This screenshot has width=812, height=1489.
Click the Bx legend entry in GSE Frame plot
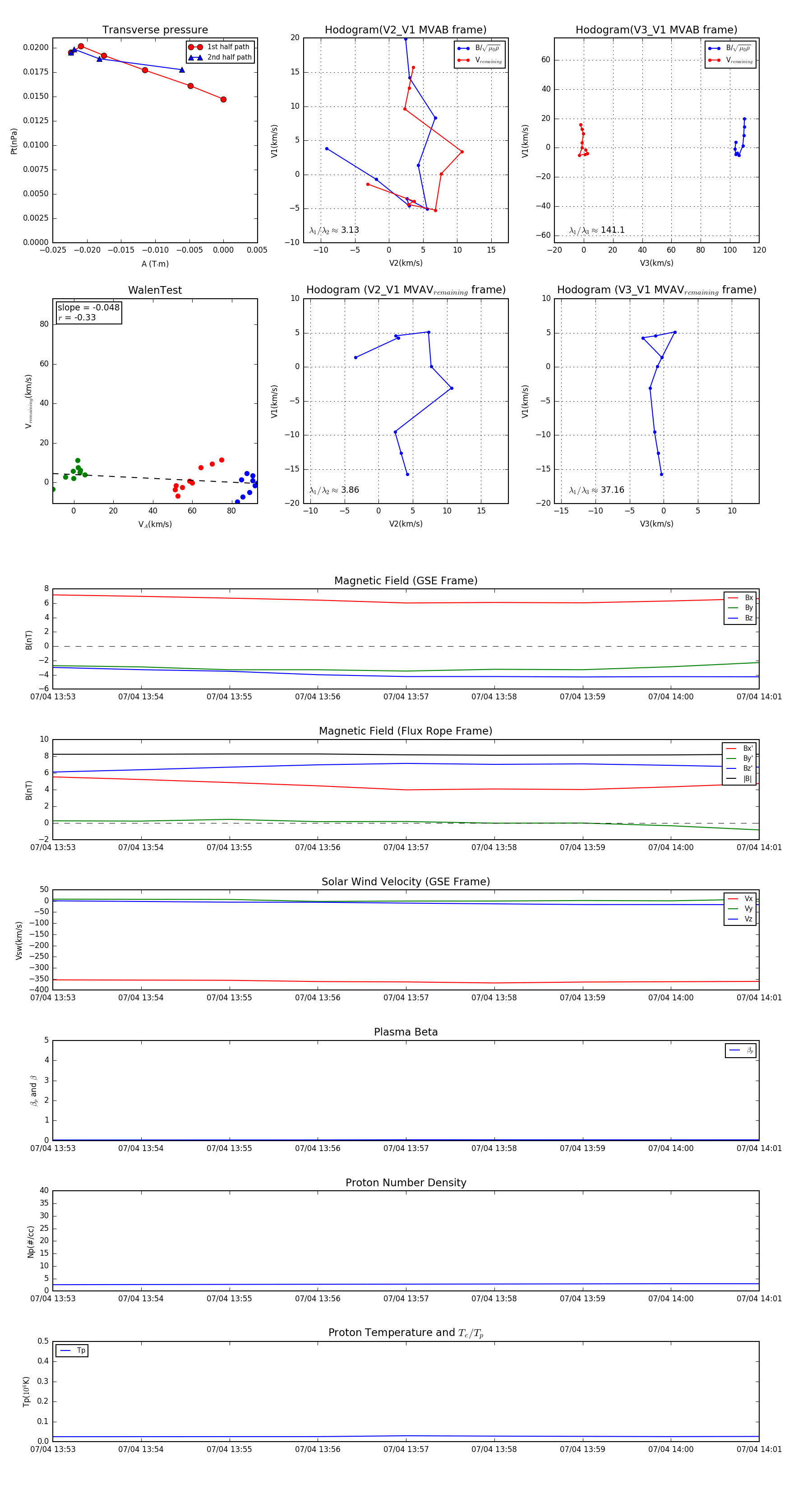(x=740, y=598)
